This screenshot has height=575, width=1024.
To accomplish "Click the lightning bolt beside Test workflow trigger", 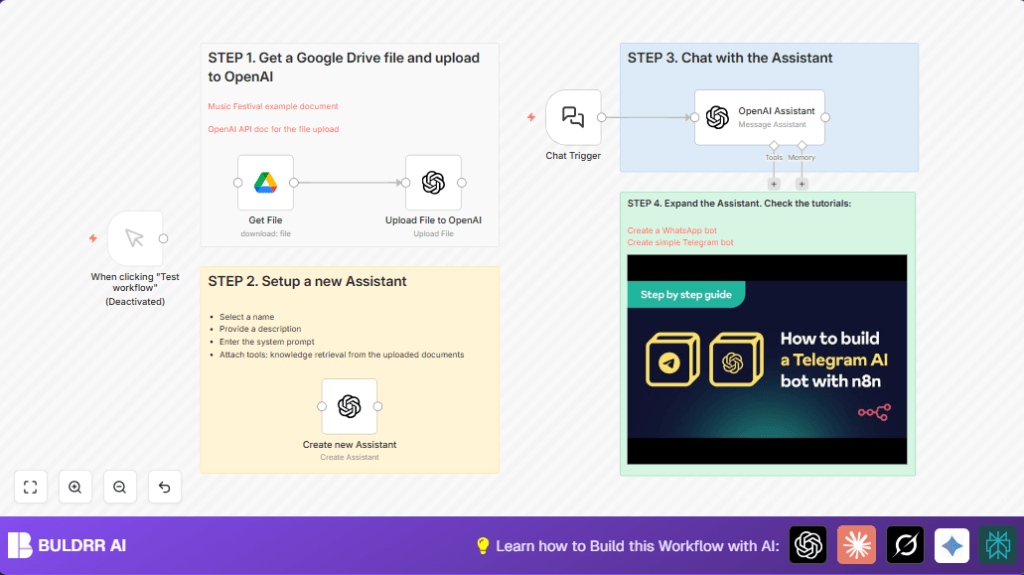I will click(x=93, y=238).
